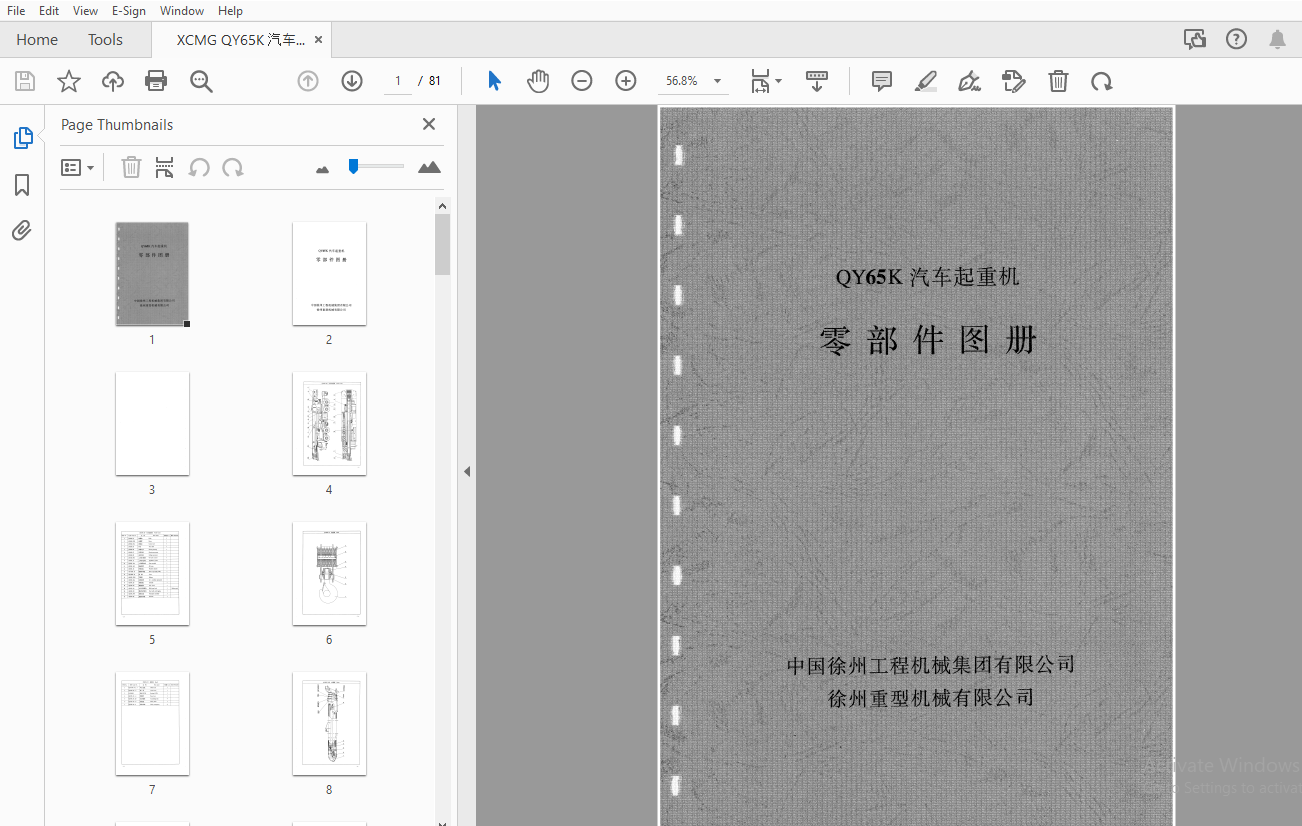
Task: Open the Page Thumbnails sidebar icon
Action: pyautogui.click(x=23, y=138)
